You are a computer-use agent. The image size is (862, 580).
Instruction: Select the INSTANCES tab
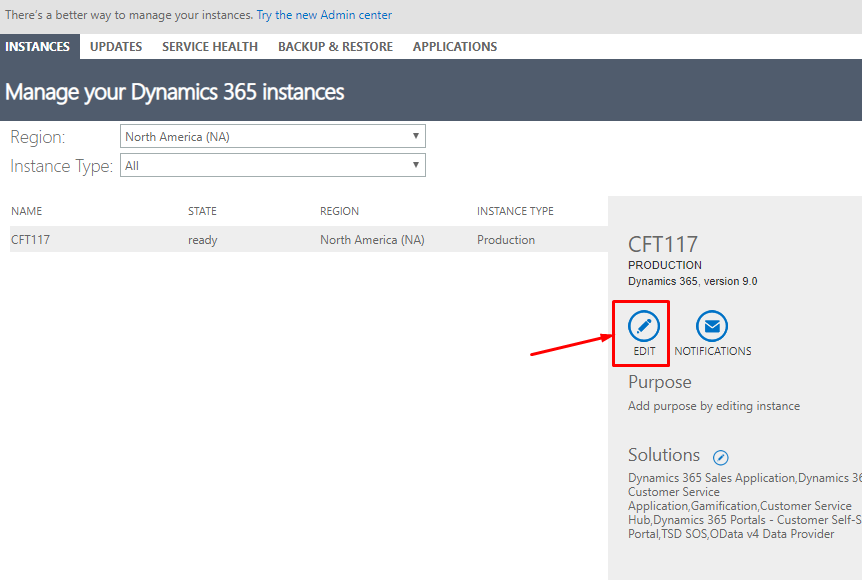[x=39, y=46]
